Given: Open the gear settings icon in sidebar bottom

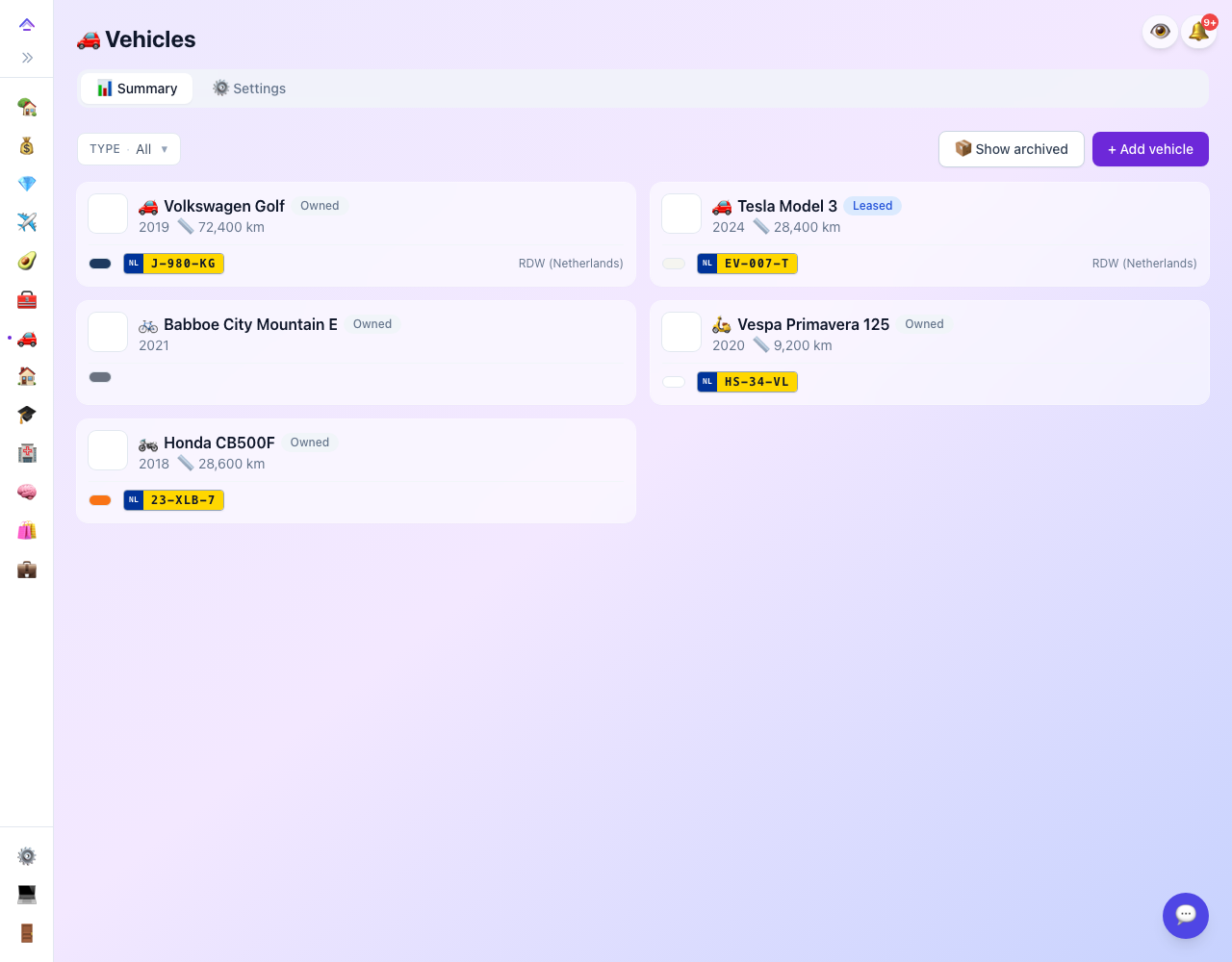Looking at the screenshot, I should click(27, 856).
